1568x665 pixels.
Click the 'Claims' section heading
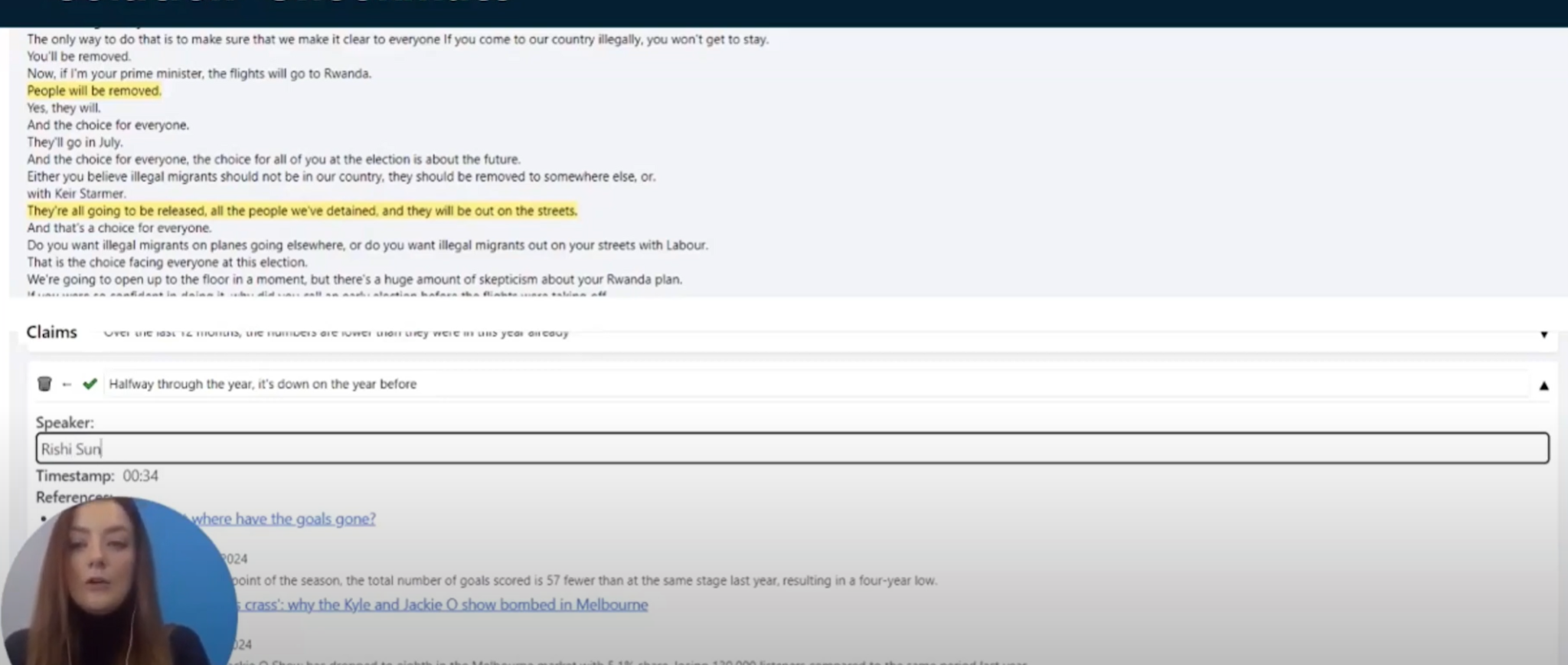[51, 332]
